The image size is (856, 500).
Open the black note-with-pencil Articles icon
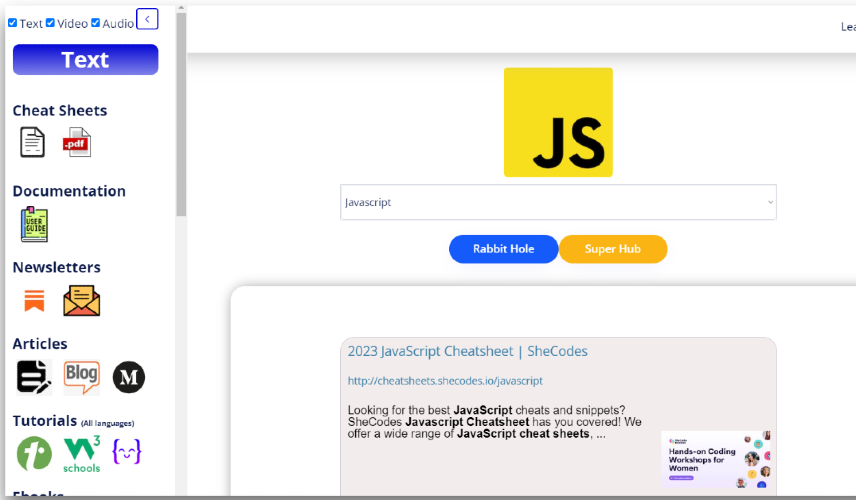[34, 377]
